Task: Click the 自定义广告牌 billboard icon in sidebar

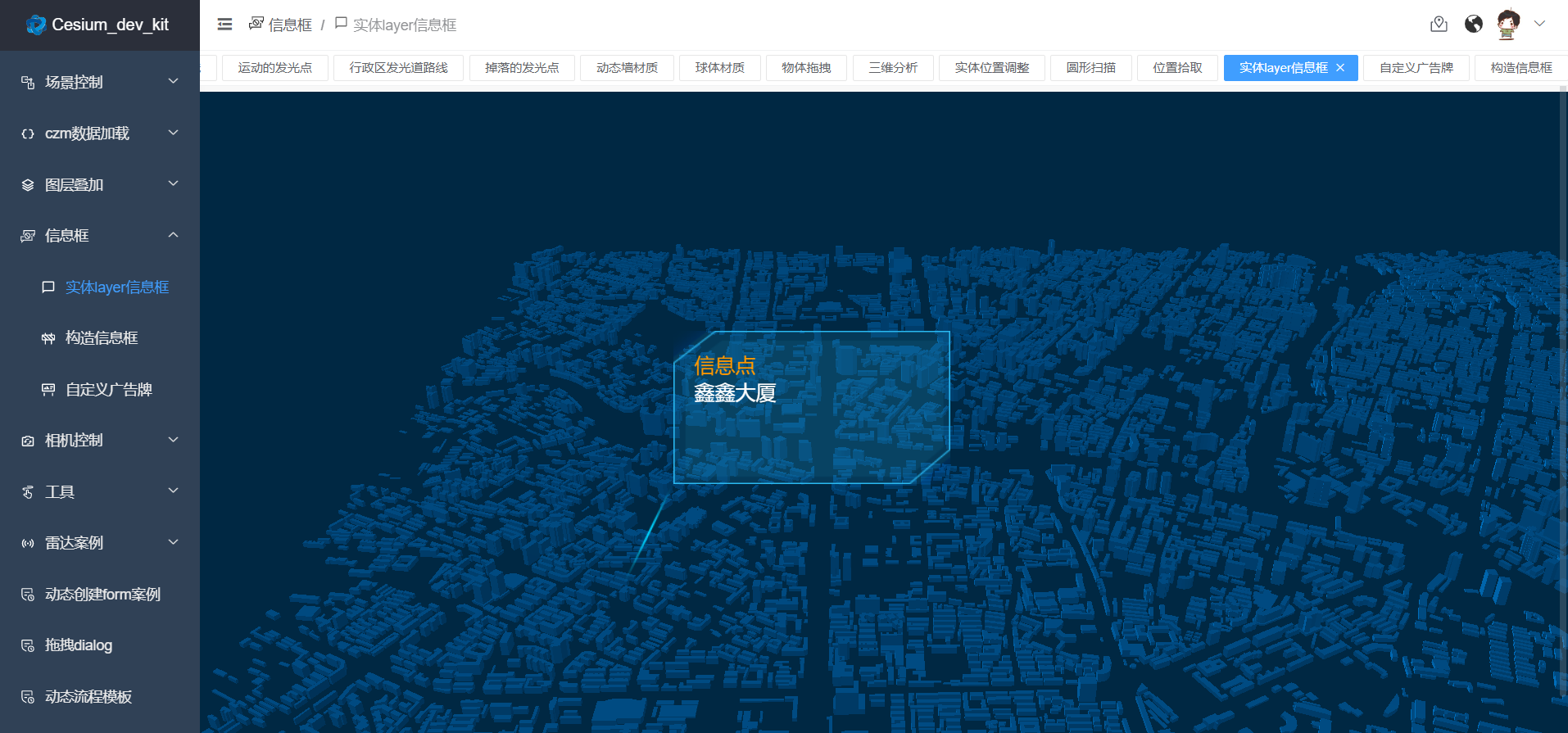Action: 48,390
